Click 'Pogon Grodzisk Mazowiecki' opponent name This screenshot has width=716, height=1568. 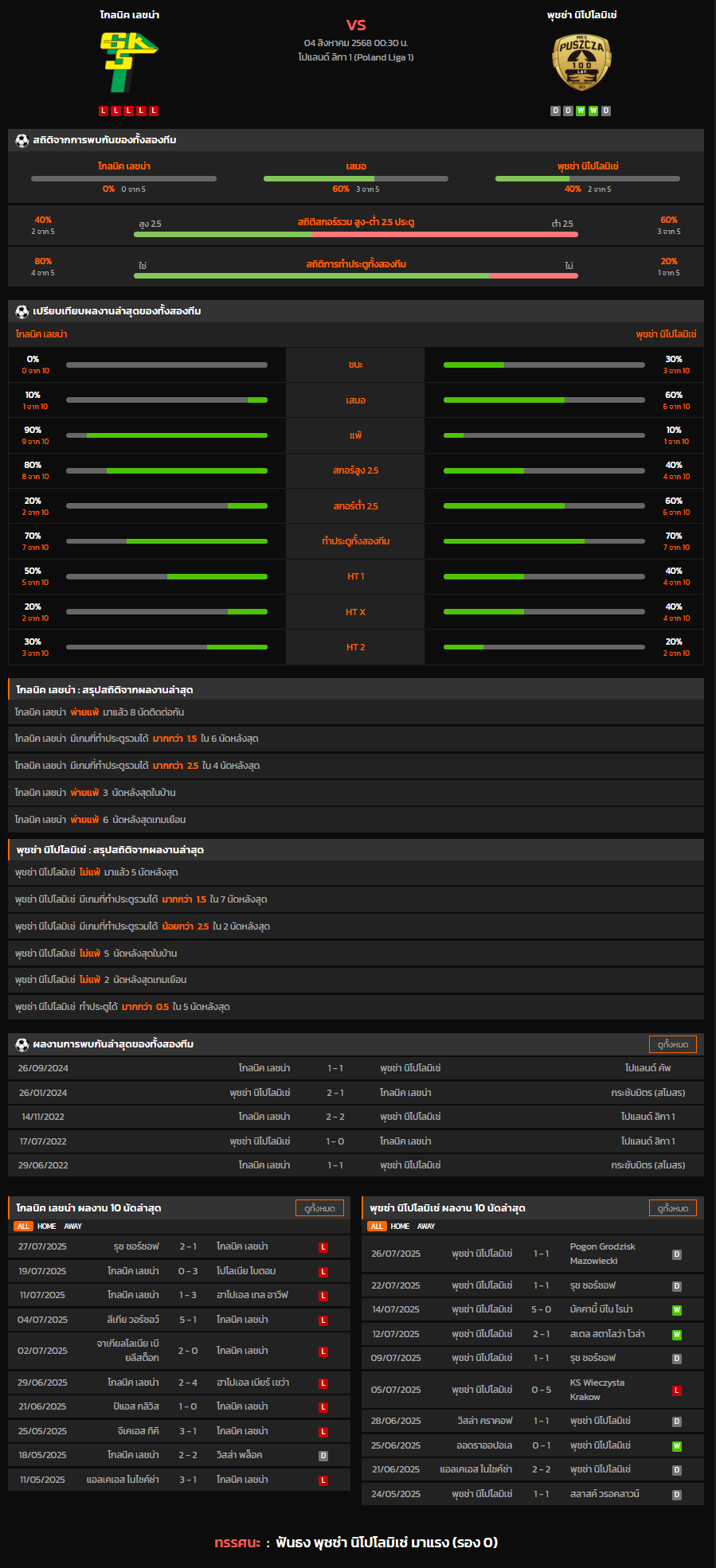click(x=603, y=1254)
